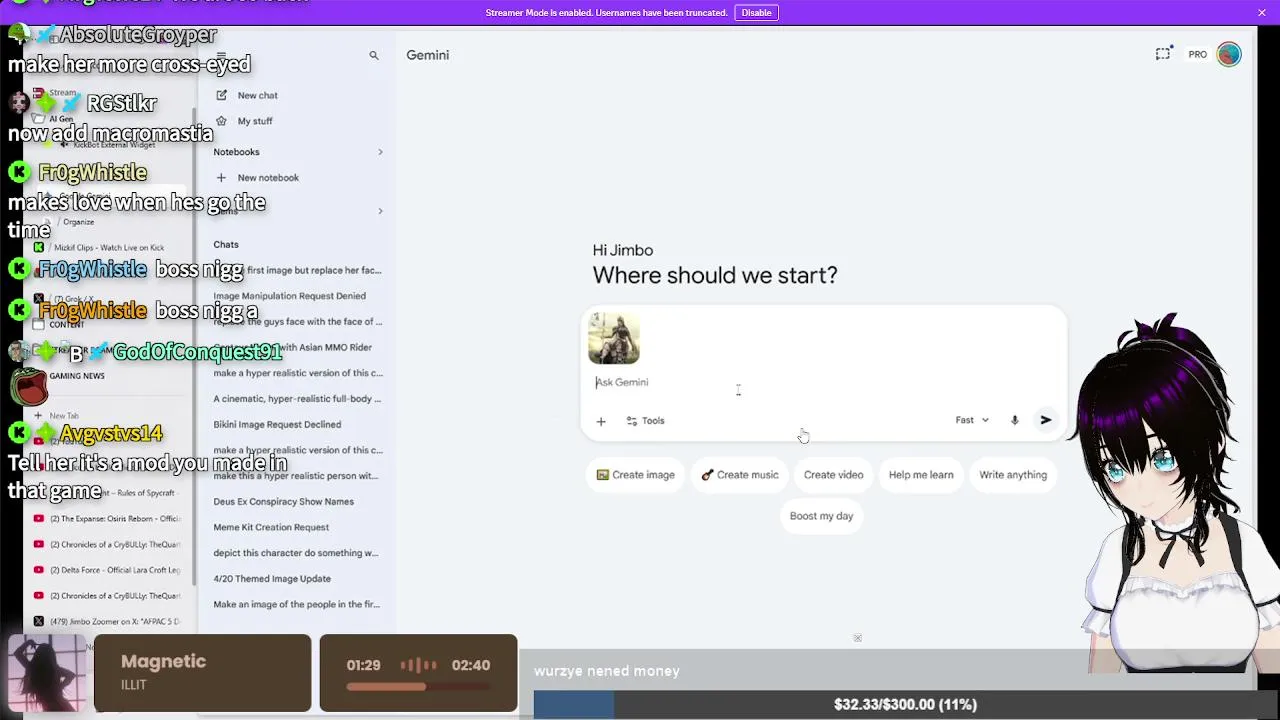Open chat 'make this a hyper realistic person'
Screen dimensions: 1280x720
tap(295, 476)
